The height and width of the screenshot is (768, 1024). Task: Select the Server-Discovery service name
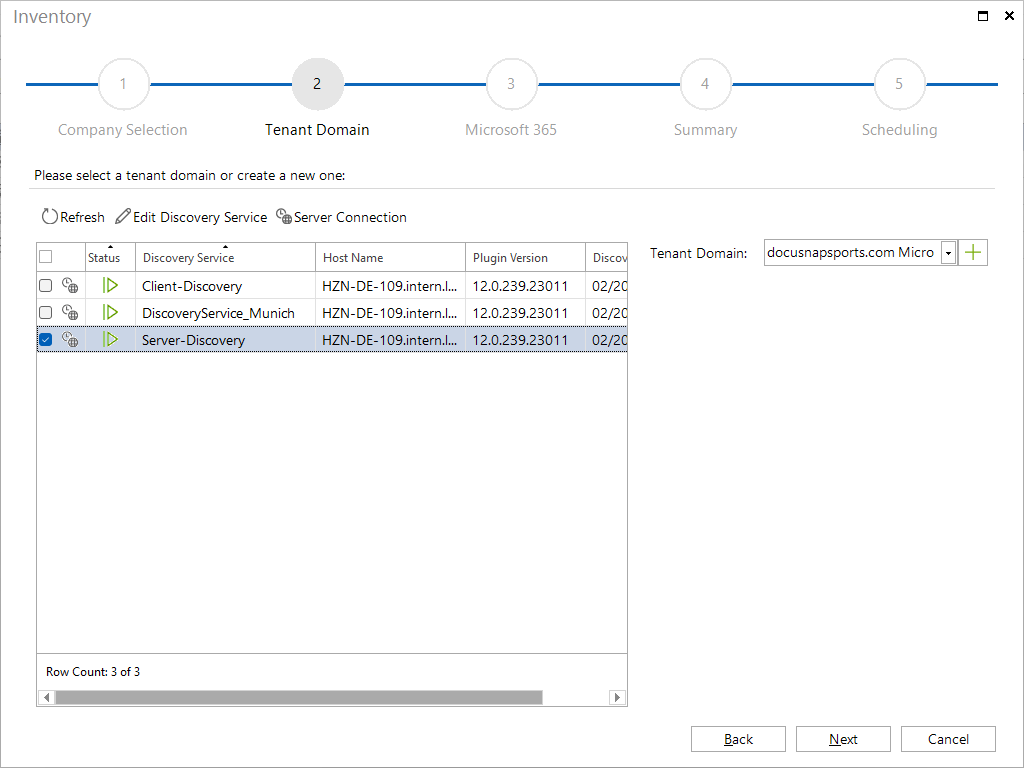193,340
